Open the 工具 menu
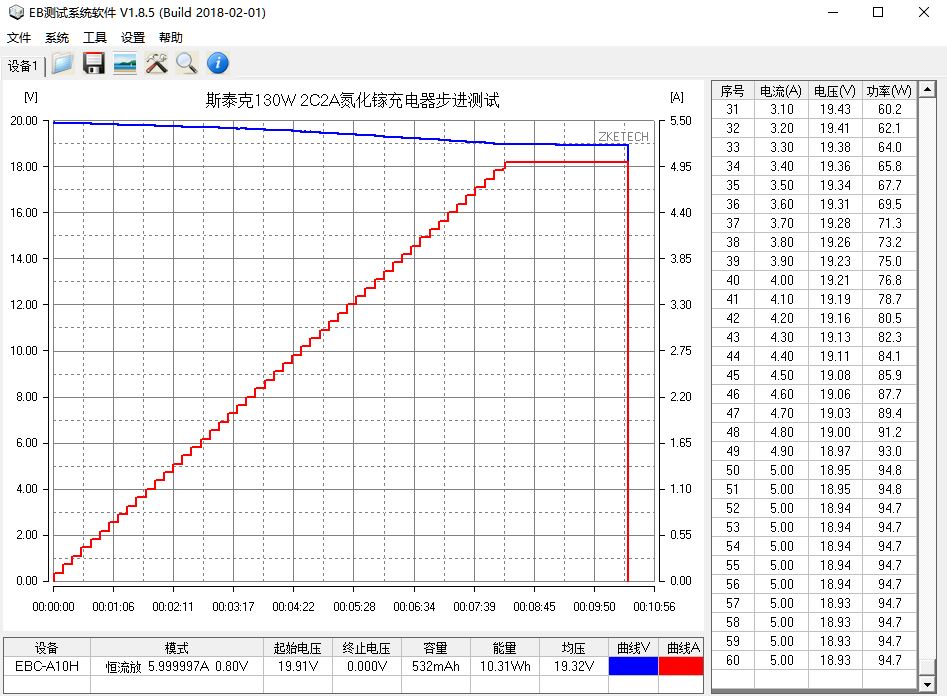This screenshot has height=696, width=947. (x=95, y=38)
